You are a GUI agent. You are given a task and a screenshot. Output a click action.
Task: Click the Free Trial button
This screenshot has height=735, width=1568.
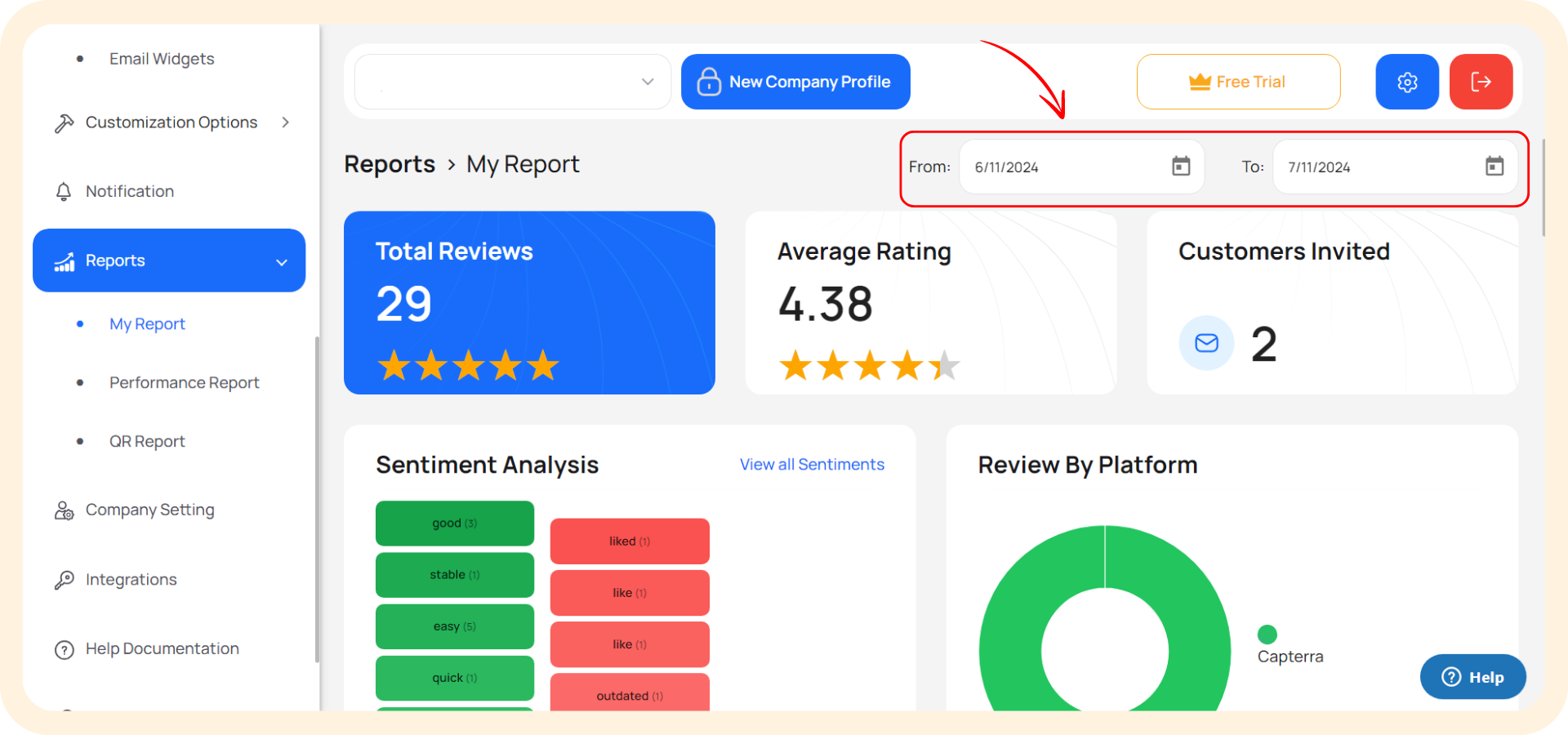[1238, 82]
